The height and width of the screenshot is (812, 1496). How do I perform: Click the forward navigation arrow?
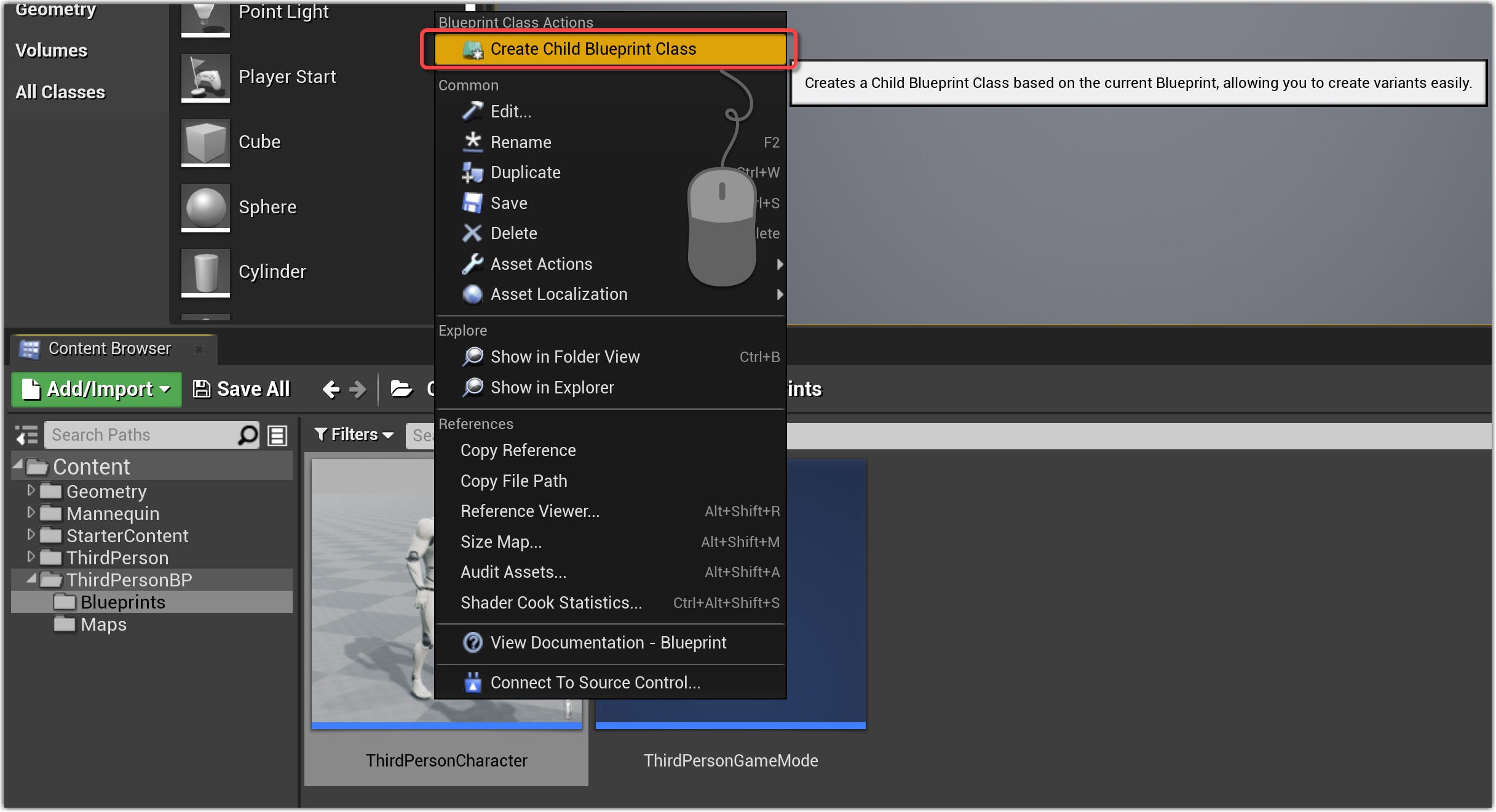357,389
